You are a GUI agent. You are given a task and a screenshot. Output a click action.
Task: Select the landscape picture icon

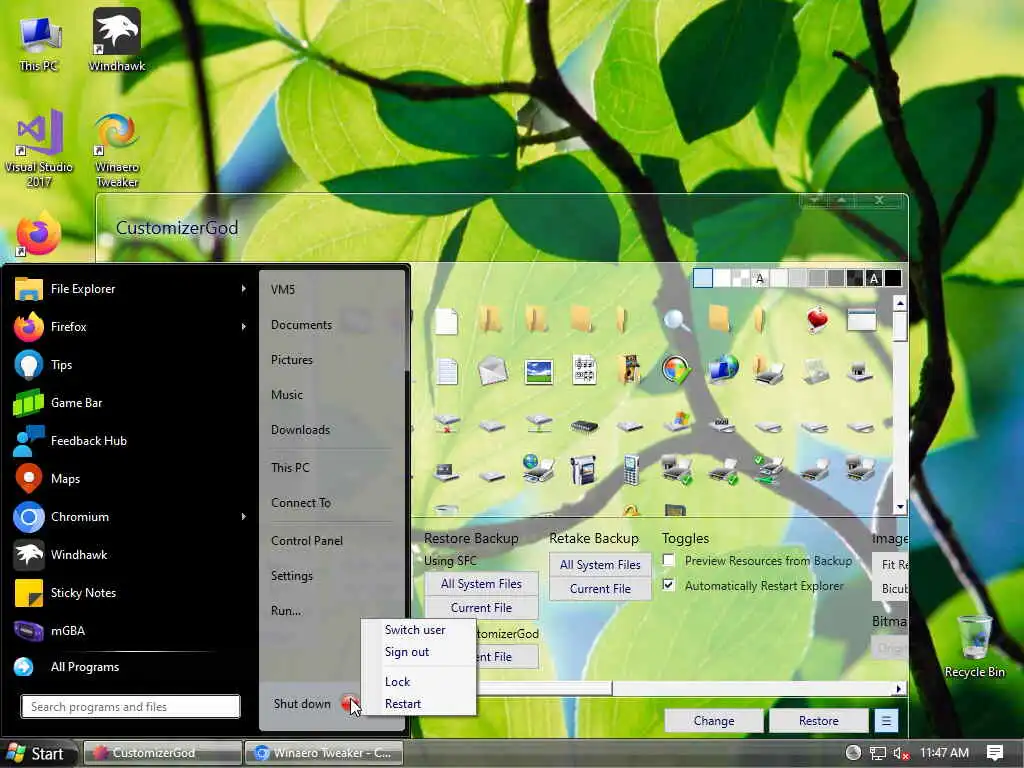[539, 372]
